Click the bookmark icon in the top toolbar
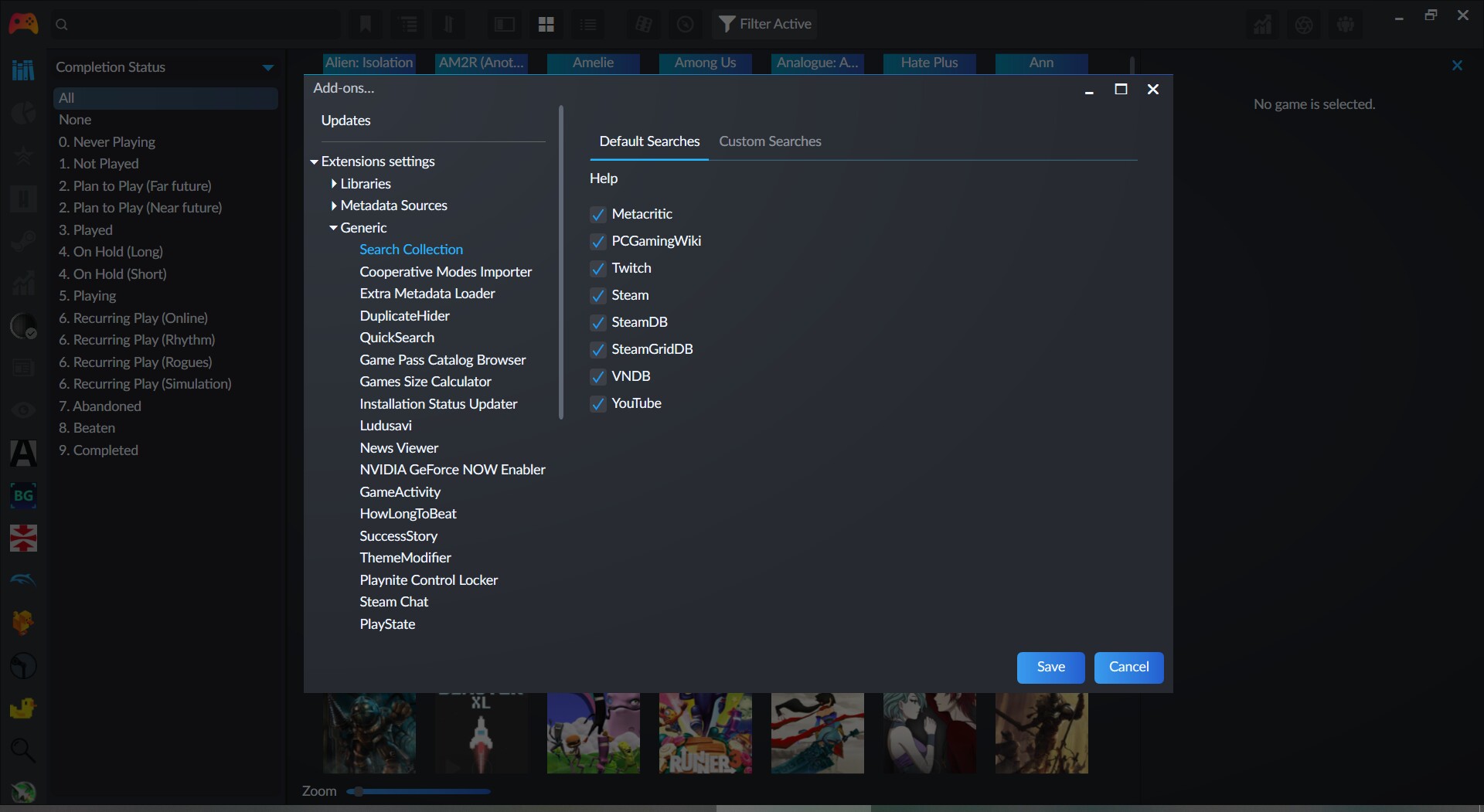 coord(366,25)
